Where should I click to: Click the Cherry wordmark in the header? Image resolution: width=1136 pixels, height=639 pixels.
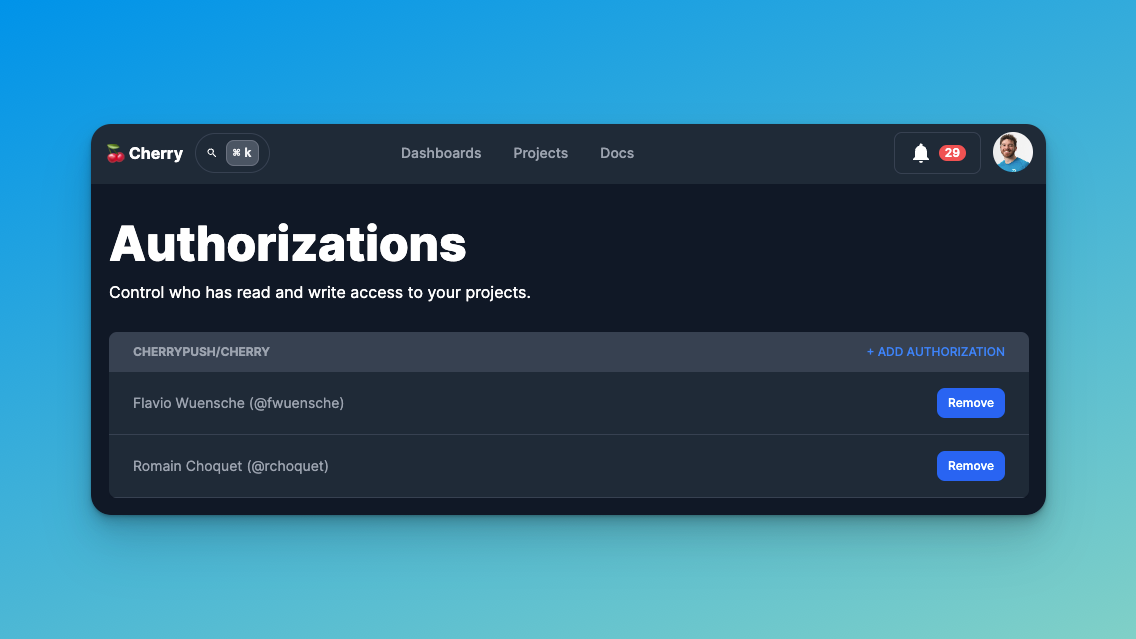coord(156,153)
